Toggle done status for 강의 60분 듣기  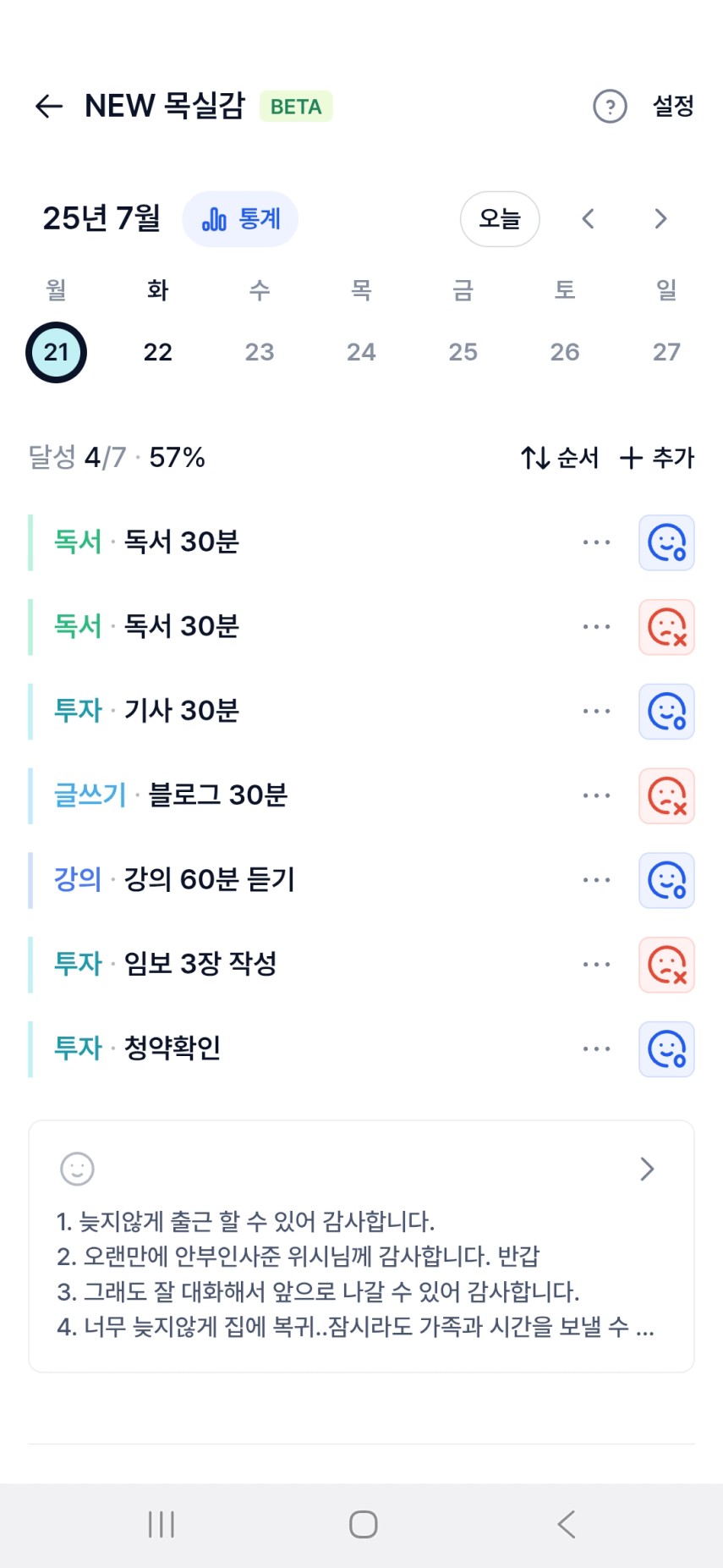coord(666,880)
